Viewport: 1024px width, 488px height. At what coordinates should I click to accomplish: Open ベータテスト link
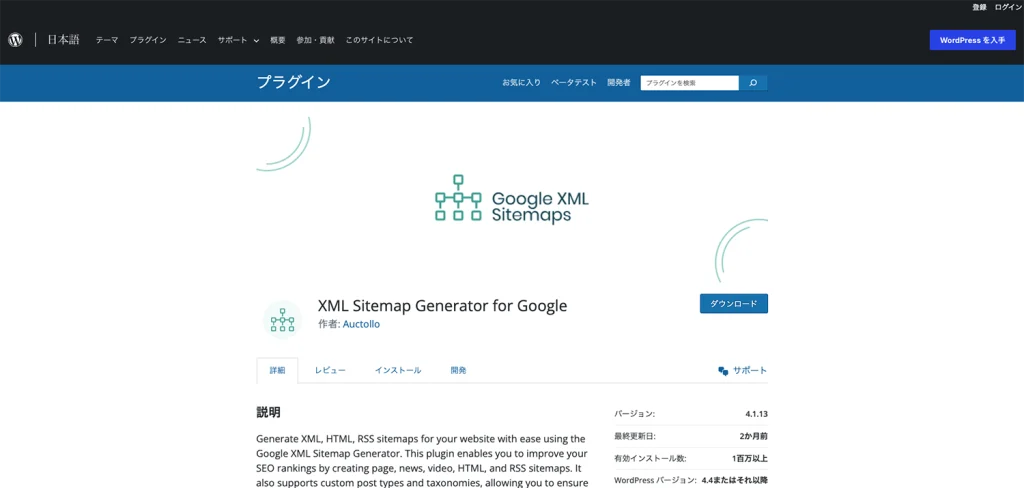pyautogui.click(x=573, y=83)
